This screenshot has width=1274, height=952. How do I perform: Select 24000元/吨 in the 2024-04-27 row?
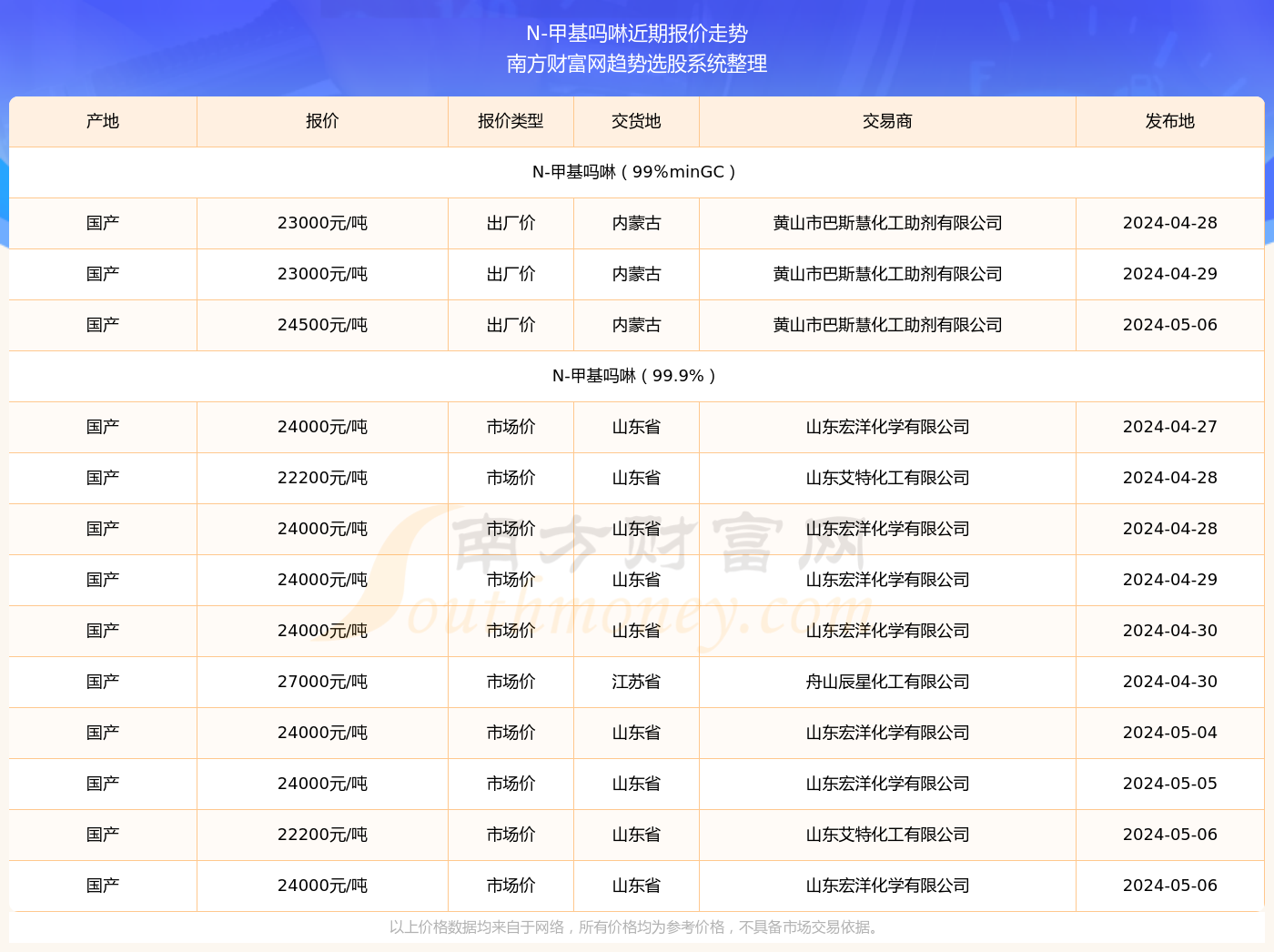[322, 427]
